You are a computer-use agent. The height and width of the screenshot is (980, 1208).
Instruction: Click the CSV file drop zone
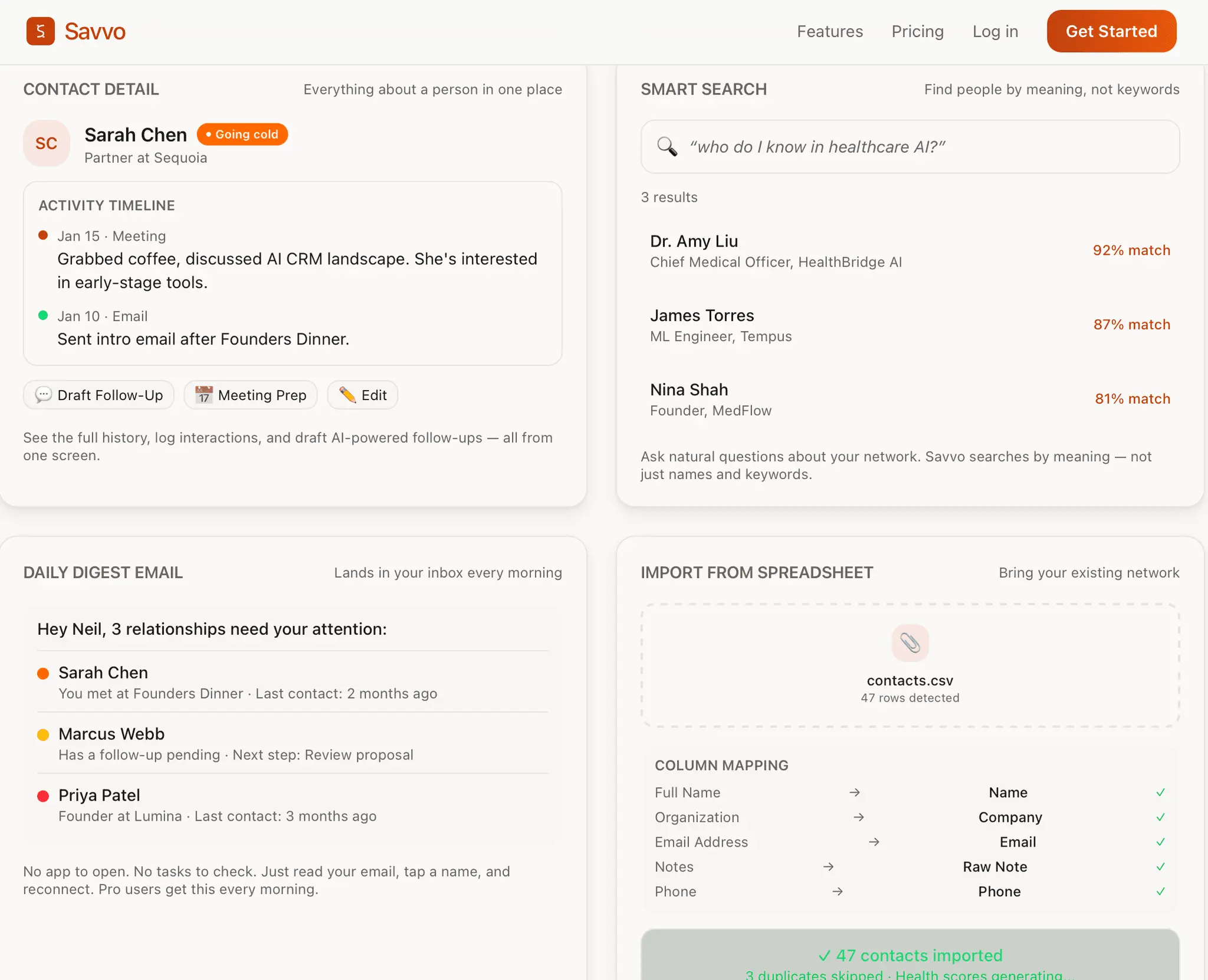click(x=910, y=665)
